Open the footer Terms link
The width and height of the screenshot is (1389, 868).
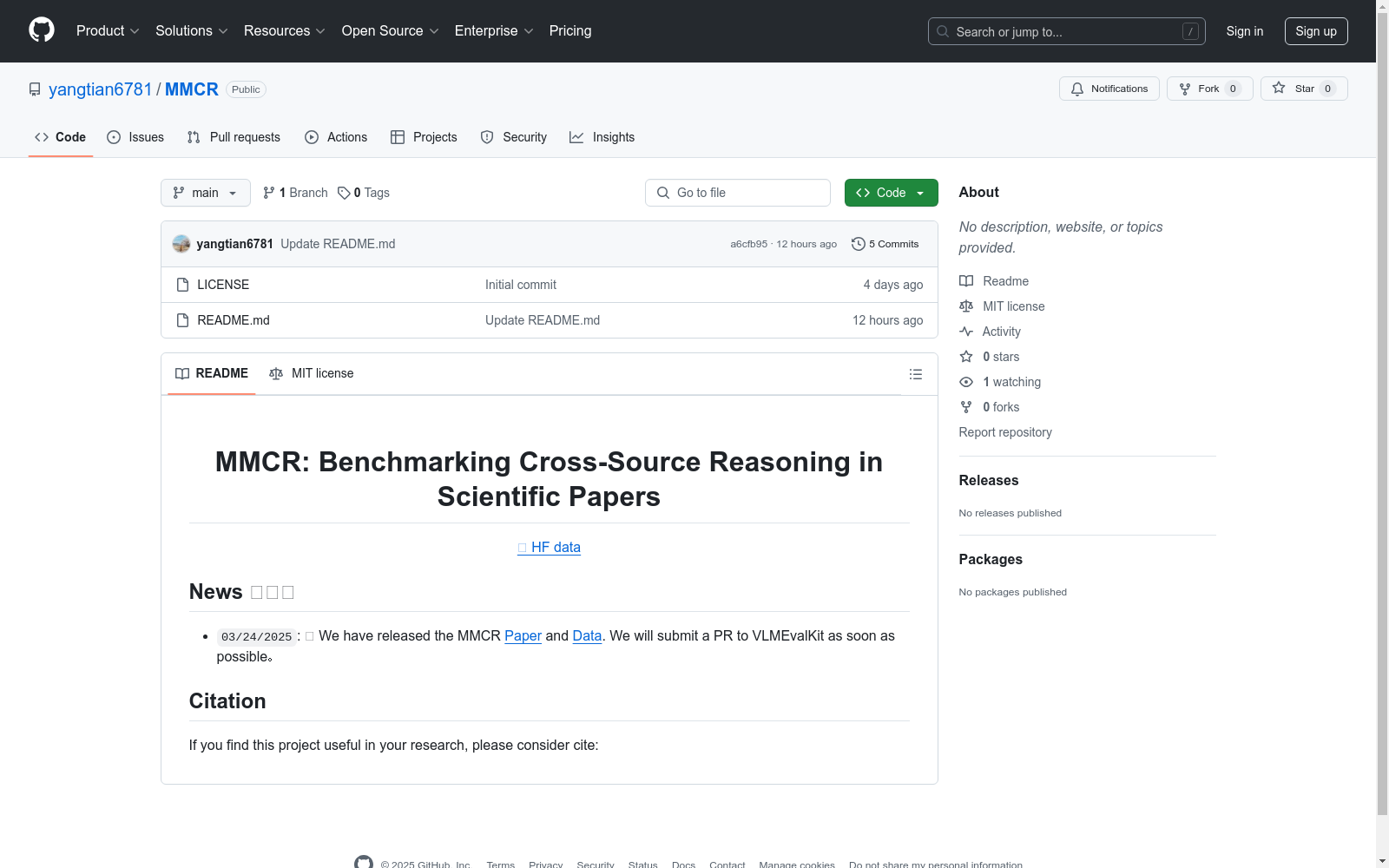pyautogui.click(x=501, y=865)
